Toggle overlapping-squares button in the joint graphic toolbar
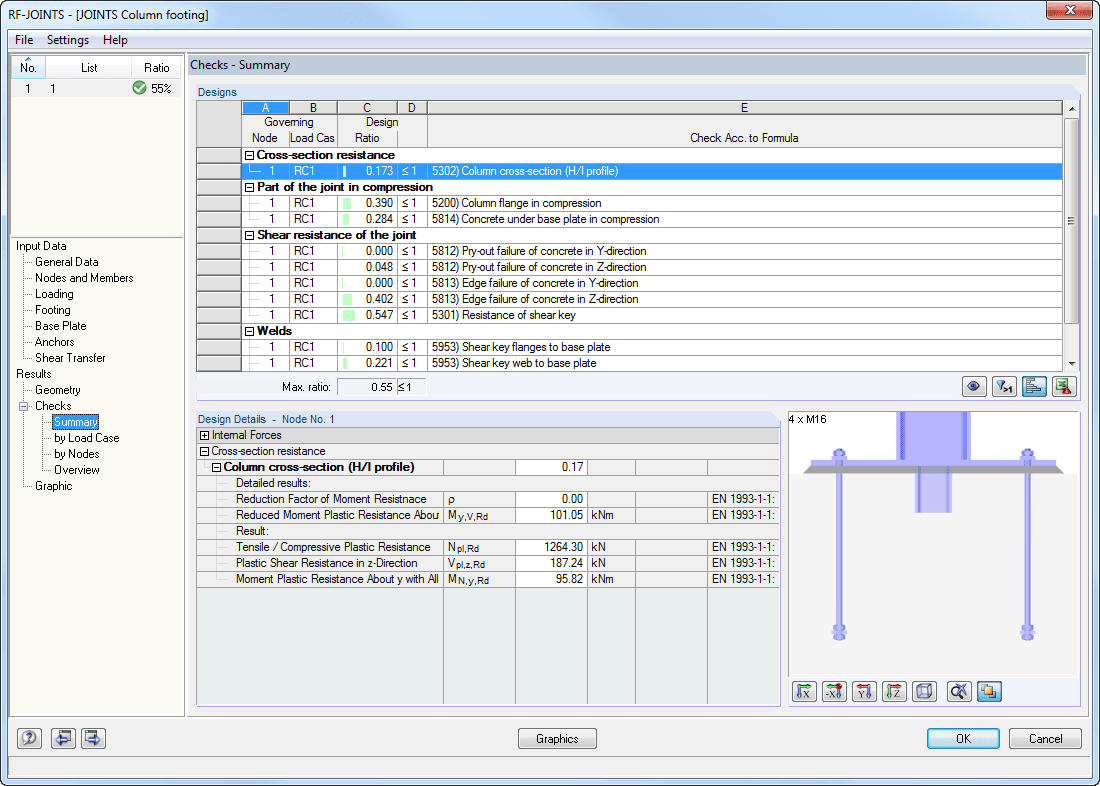 [x=989, y=692]
